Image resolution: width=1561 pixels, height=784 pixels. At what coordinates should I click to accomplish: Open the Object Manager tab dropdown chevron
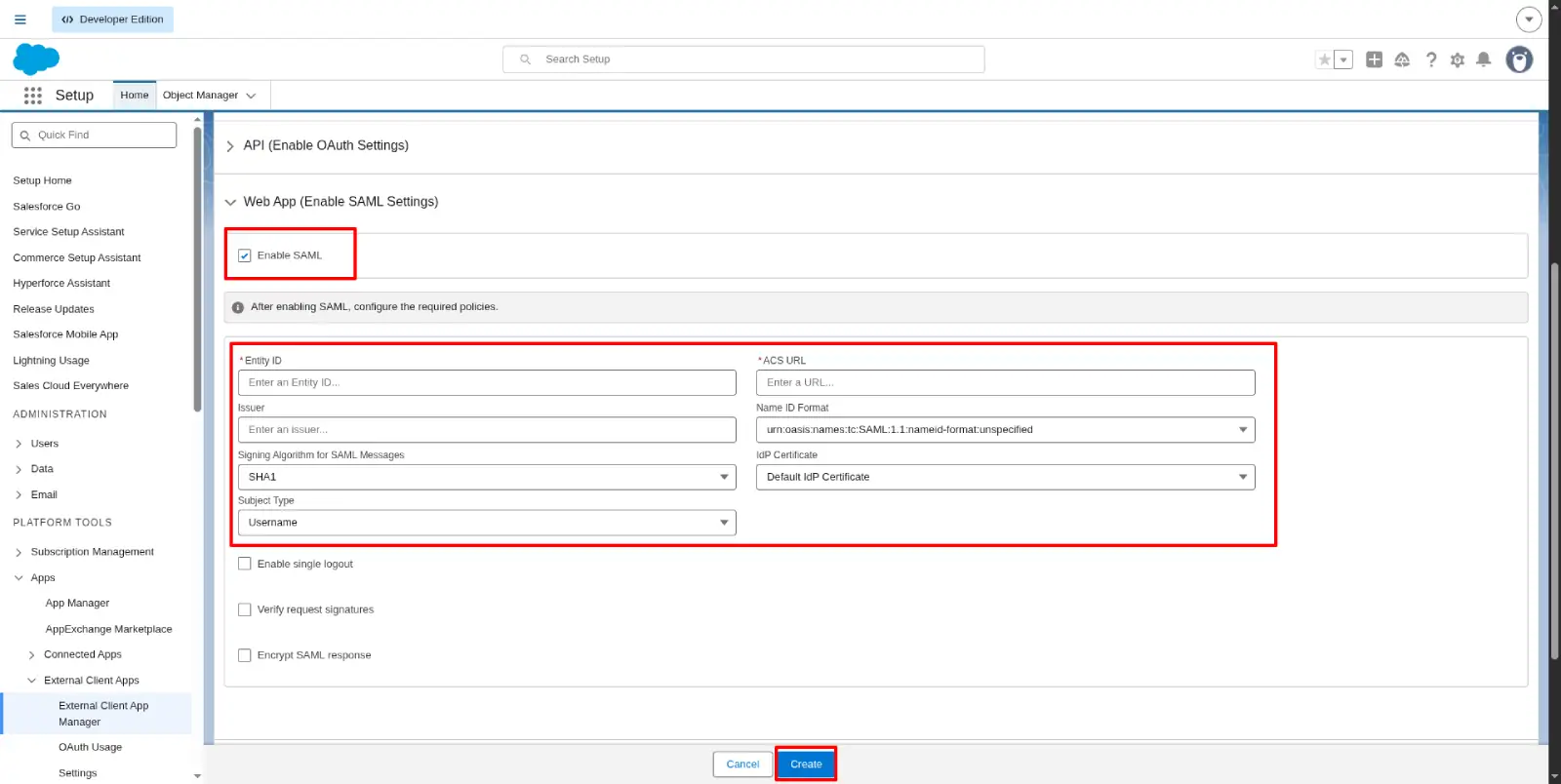point(251,96)
